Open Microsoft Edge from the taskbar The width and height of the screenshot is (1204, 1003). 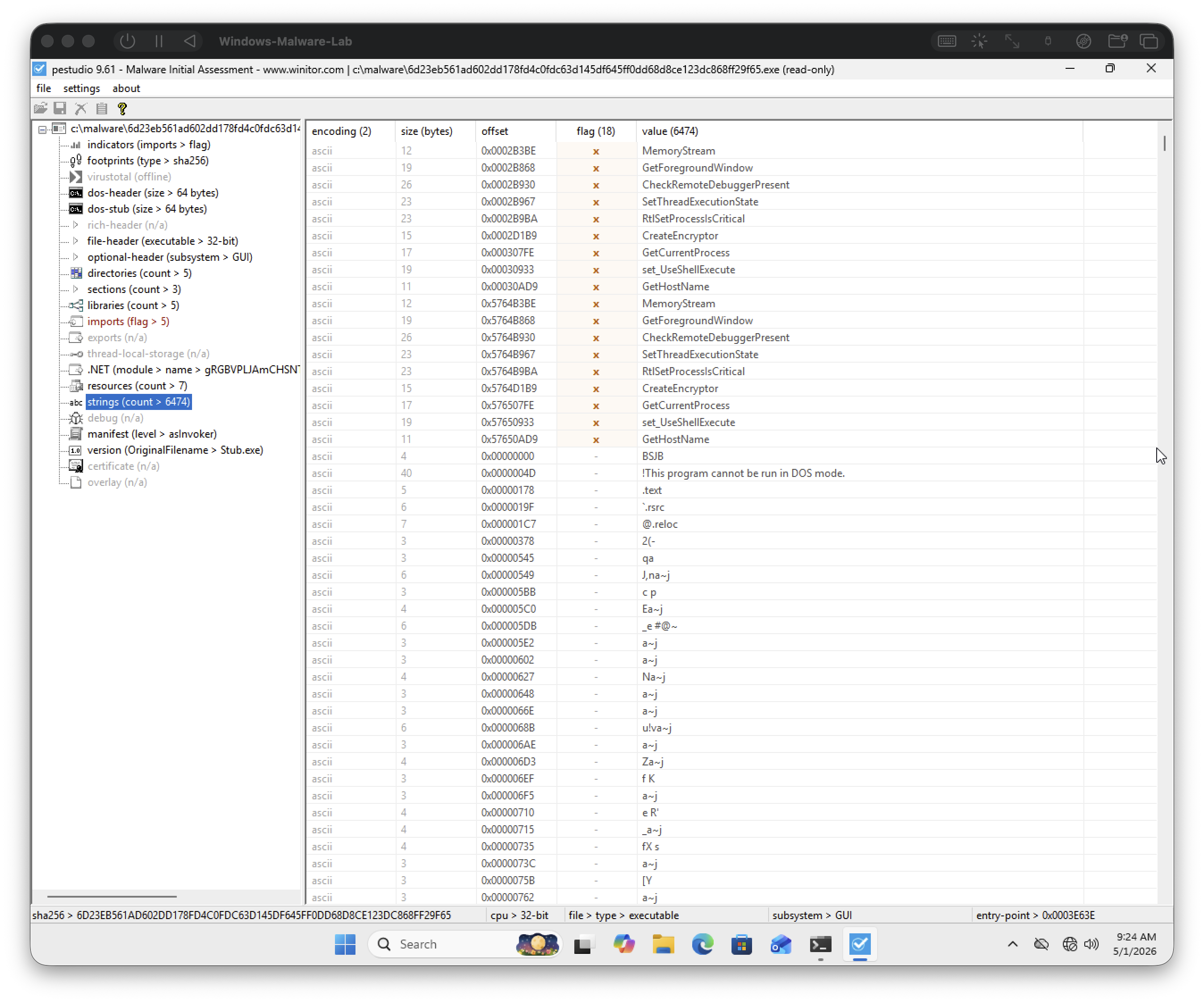coord(702,944)
